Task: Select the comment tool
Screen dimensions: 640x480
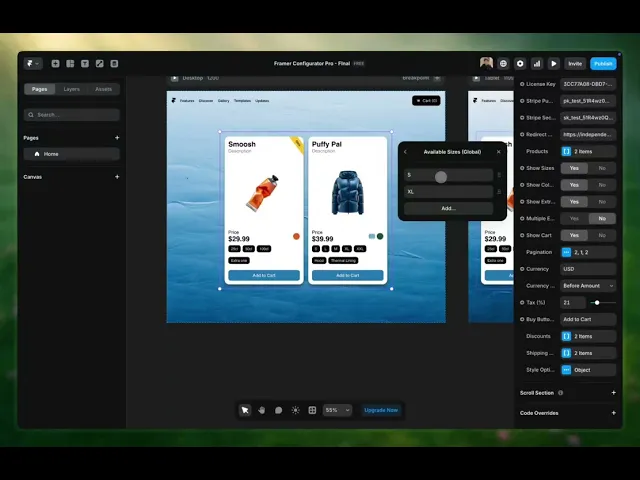Action: (x=278, y=410)
